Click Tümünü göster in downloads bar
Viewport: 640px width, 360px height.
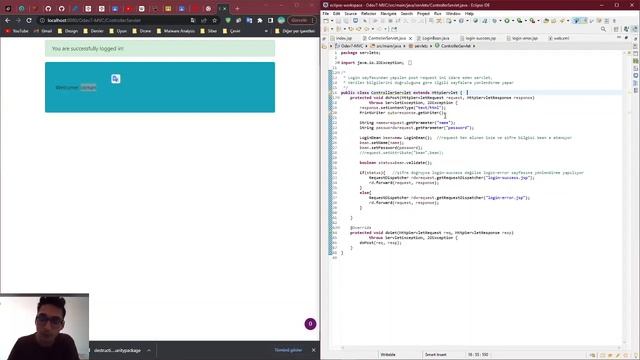point(288,350)
